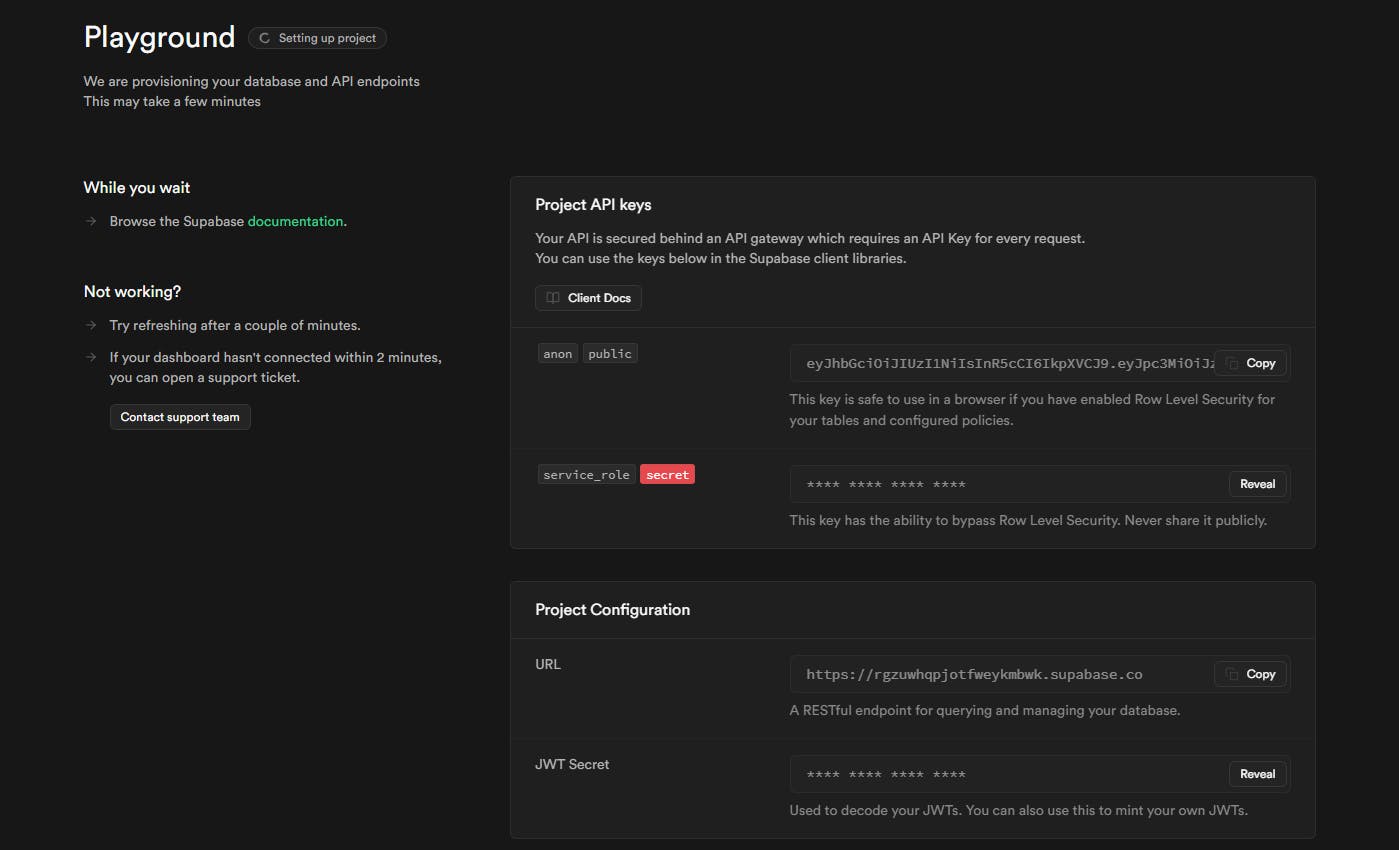The height and width of the screenshot is (850, 1399).
Task: Click the service_role tag label
Action: pyautogui.click(x=586, y=475)
